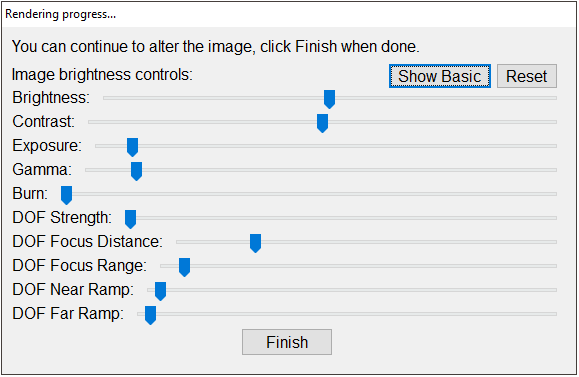Select the Gamma slider thumb
This screenshot has height=377, width=579.
coord(136,171)
